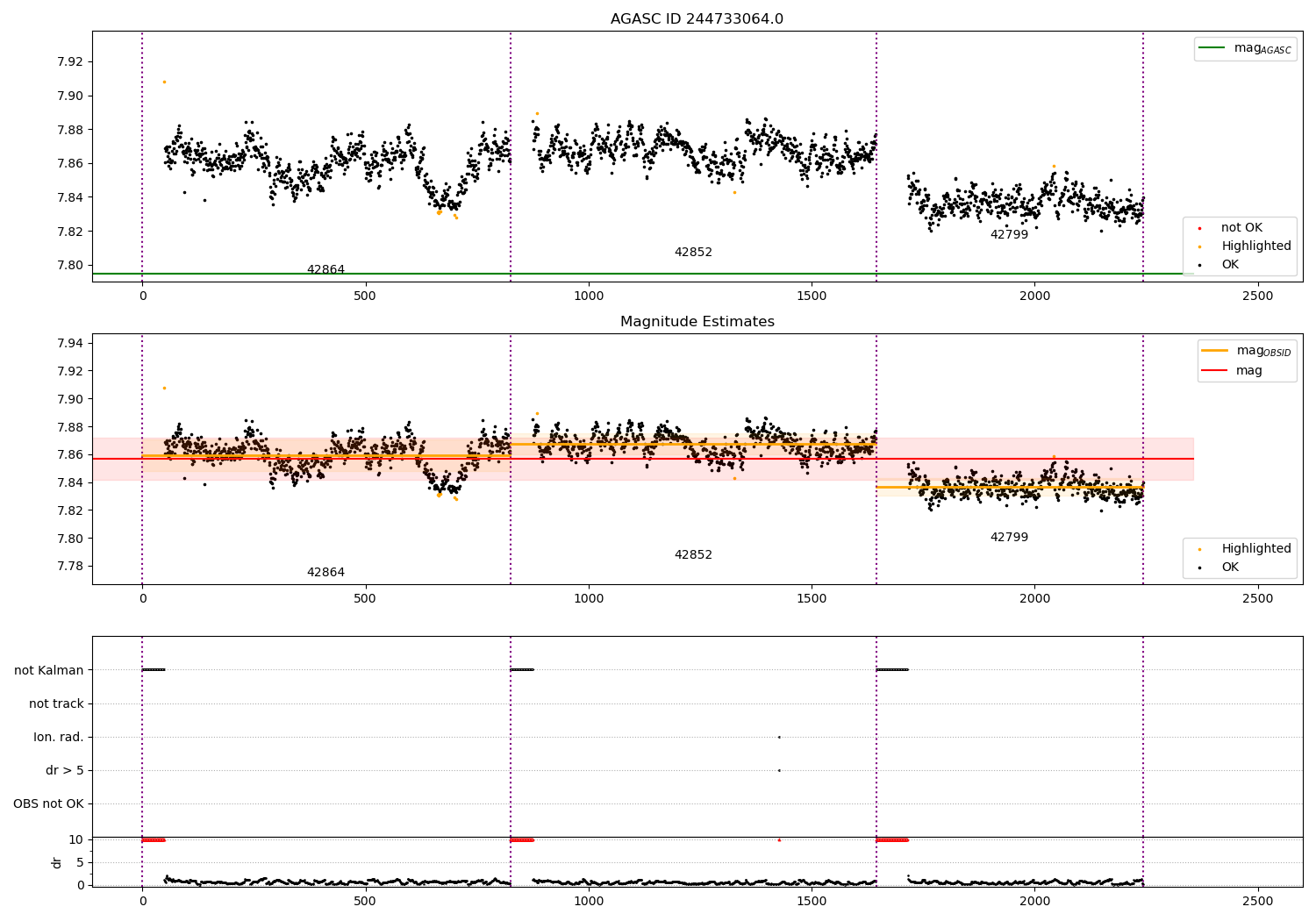Screen dimensions: 1316x921
Task: Click the "dr > 5" axis label
Action: 65,771
